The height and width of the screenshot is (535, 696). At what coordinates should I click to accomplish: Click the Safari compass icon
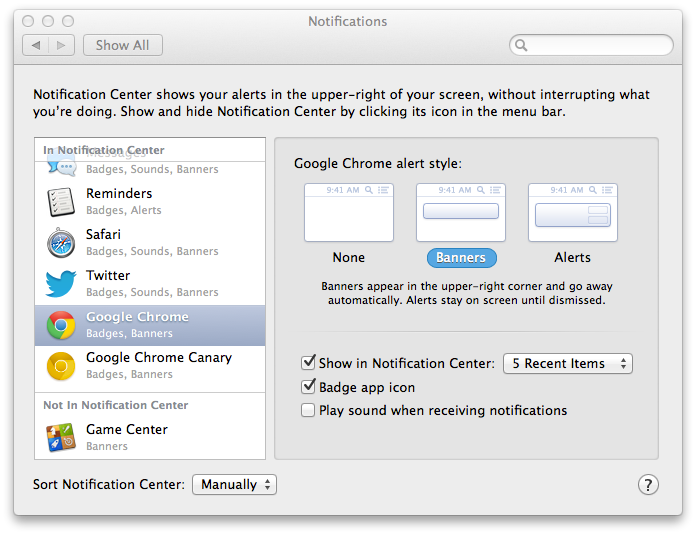(x=61, y=243)
